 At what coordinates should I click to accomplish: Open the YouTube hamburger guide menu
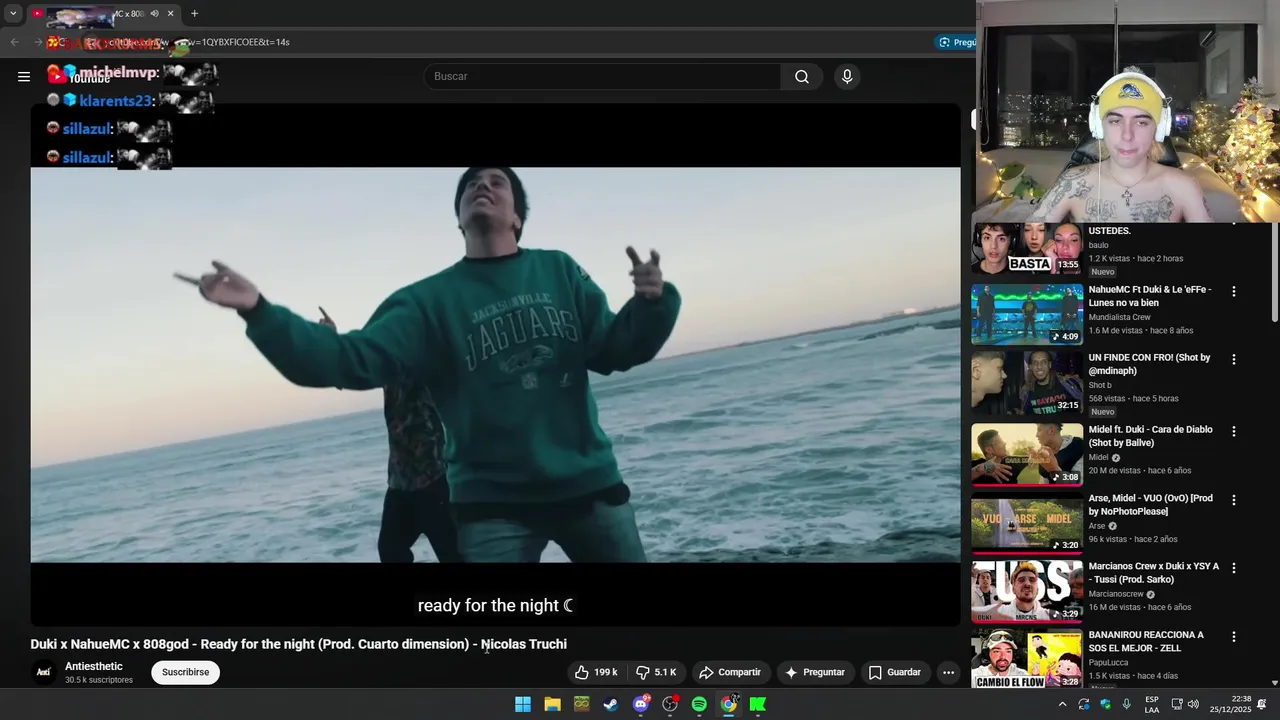24,77
